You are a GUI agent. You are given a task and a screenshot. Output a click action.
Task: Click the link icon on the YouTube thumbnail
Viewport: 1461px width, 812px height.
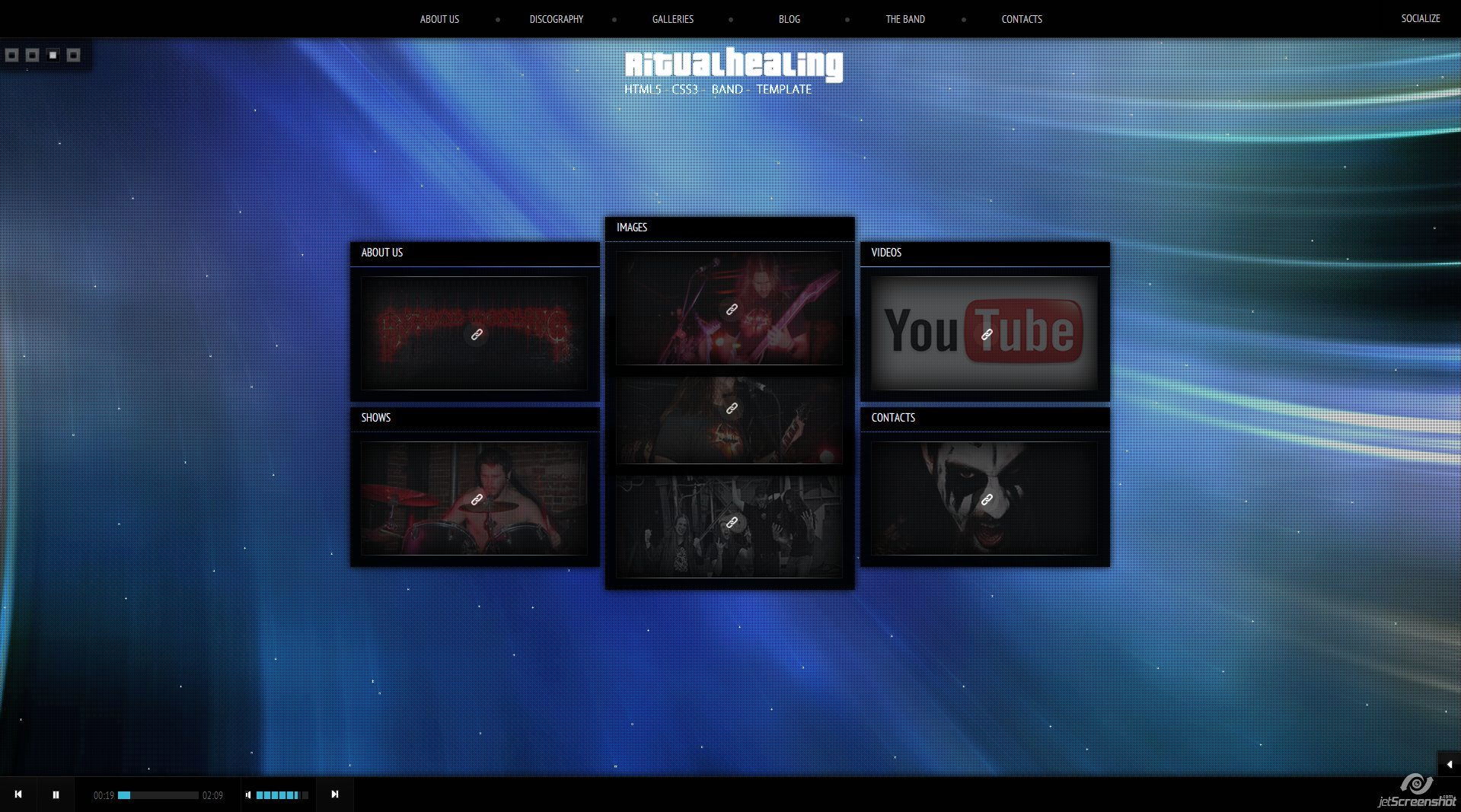click(x=987, y=334)
